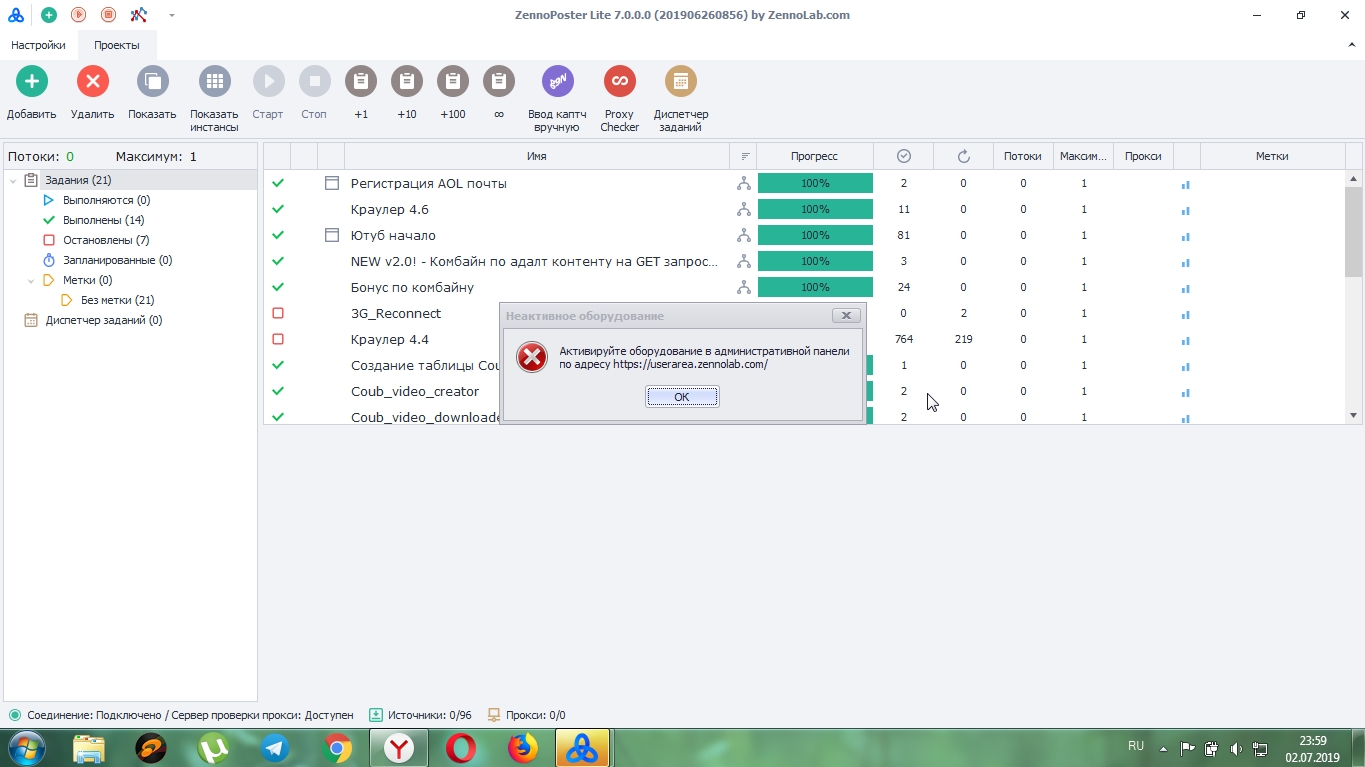Click the progress bar of Ютуб начало

(x=815, y=235)
